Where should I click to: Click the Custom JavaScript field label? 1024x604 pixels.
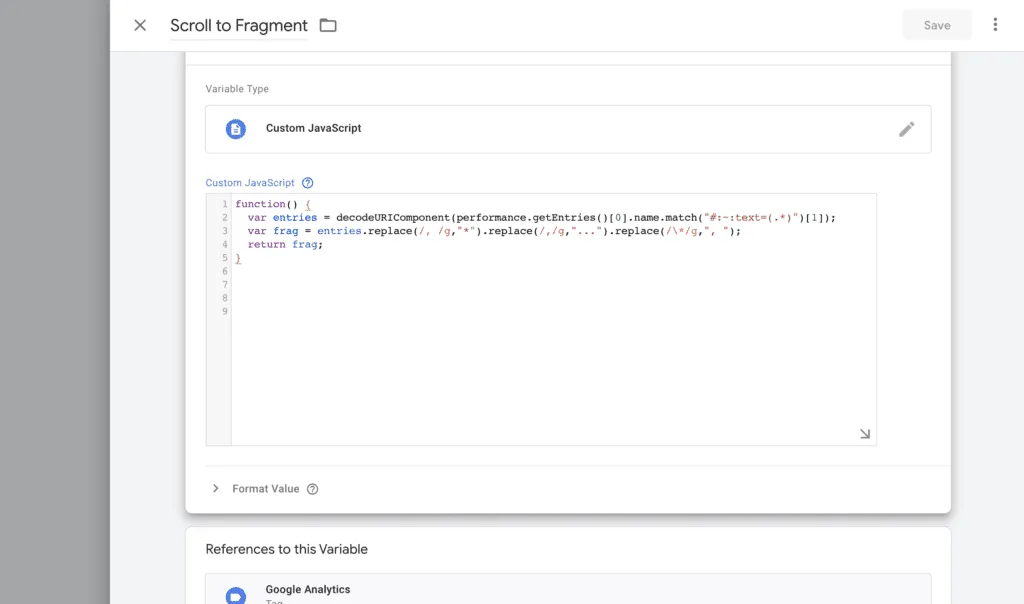(248, 182)
